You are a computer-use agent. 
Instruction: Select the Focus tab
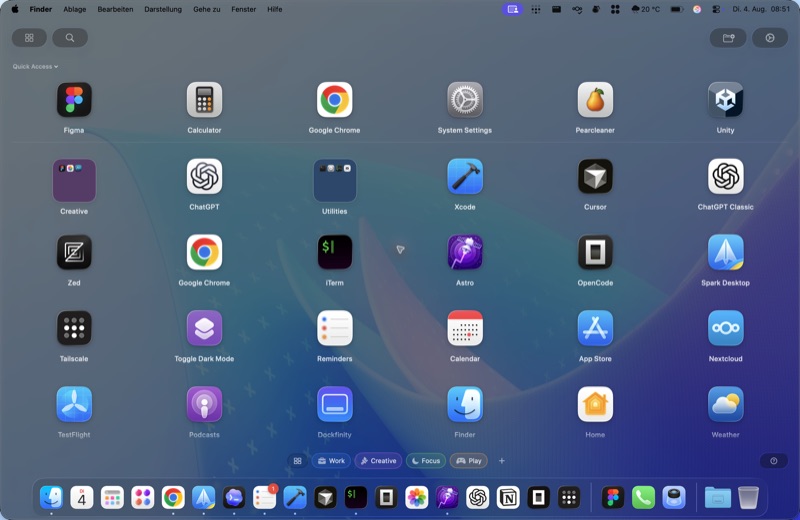click(426, 461)
